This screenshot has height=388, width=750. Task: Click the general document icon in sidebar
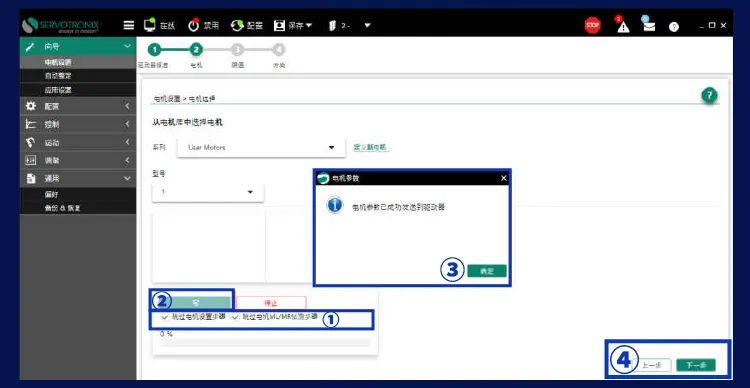pyautogui.click(x=31, y=178)
